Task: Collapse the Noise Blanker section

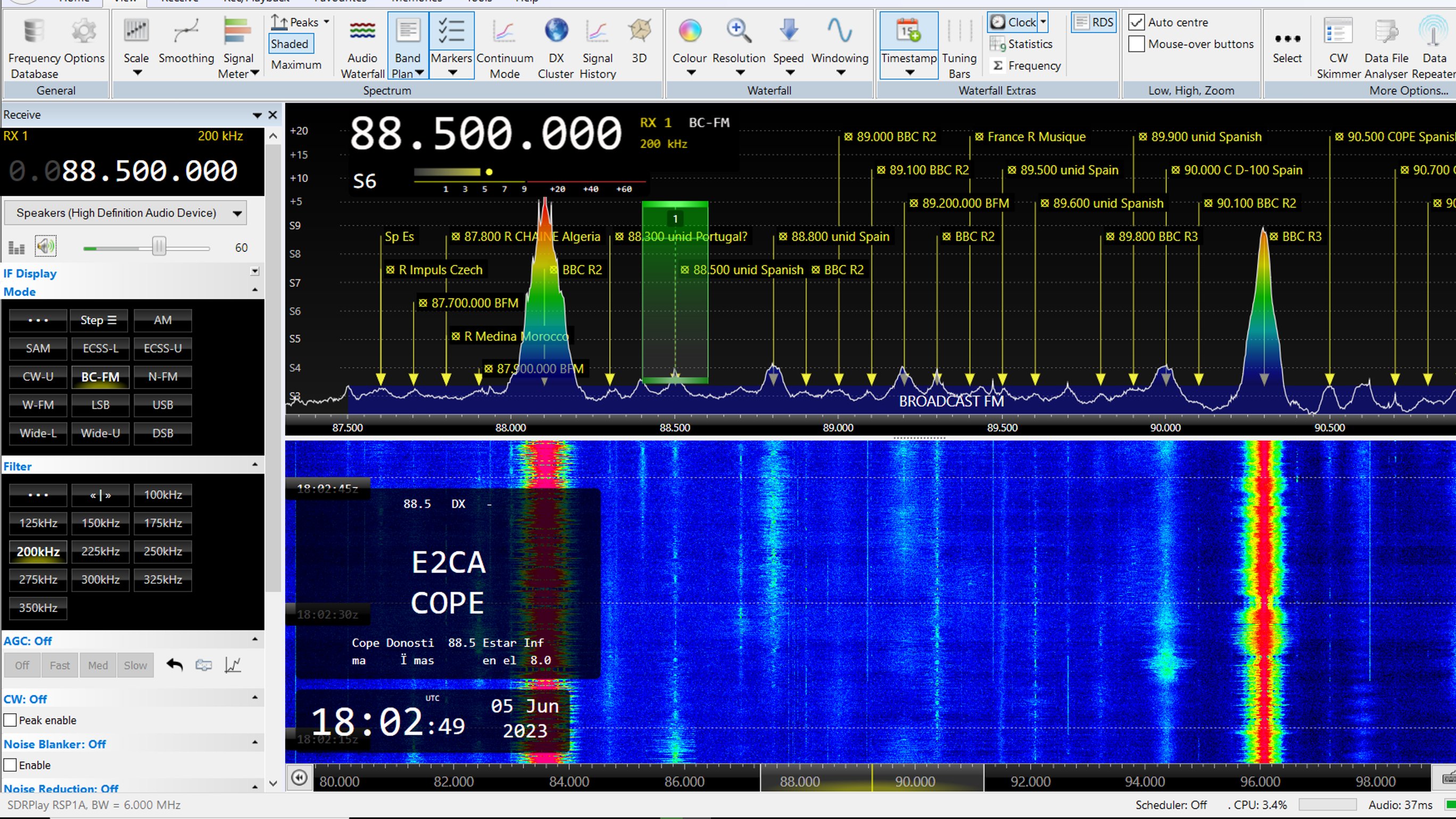Action: coord(255,742)
